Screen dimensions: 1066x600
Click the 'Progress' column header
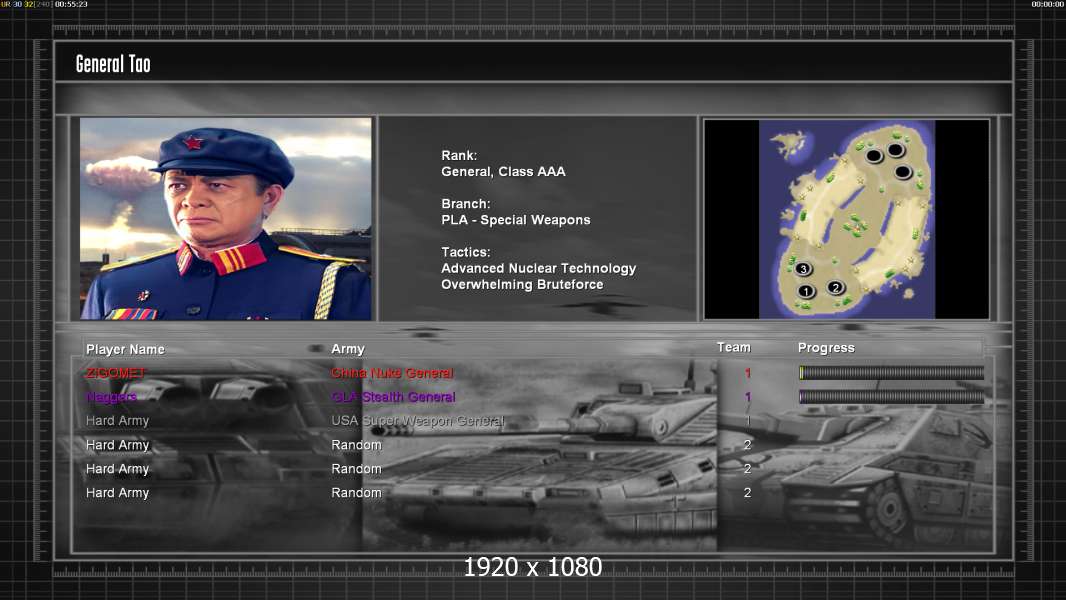point(826,348)
